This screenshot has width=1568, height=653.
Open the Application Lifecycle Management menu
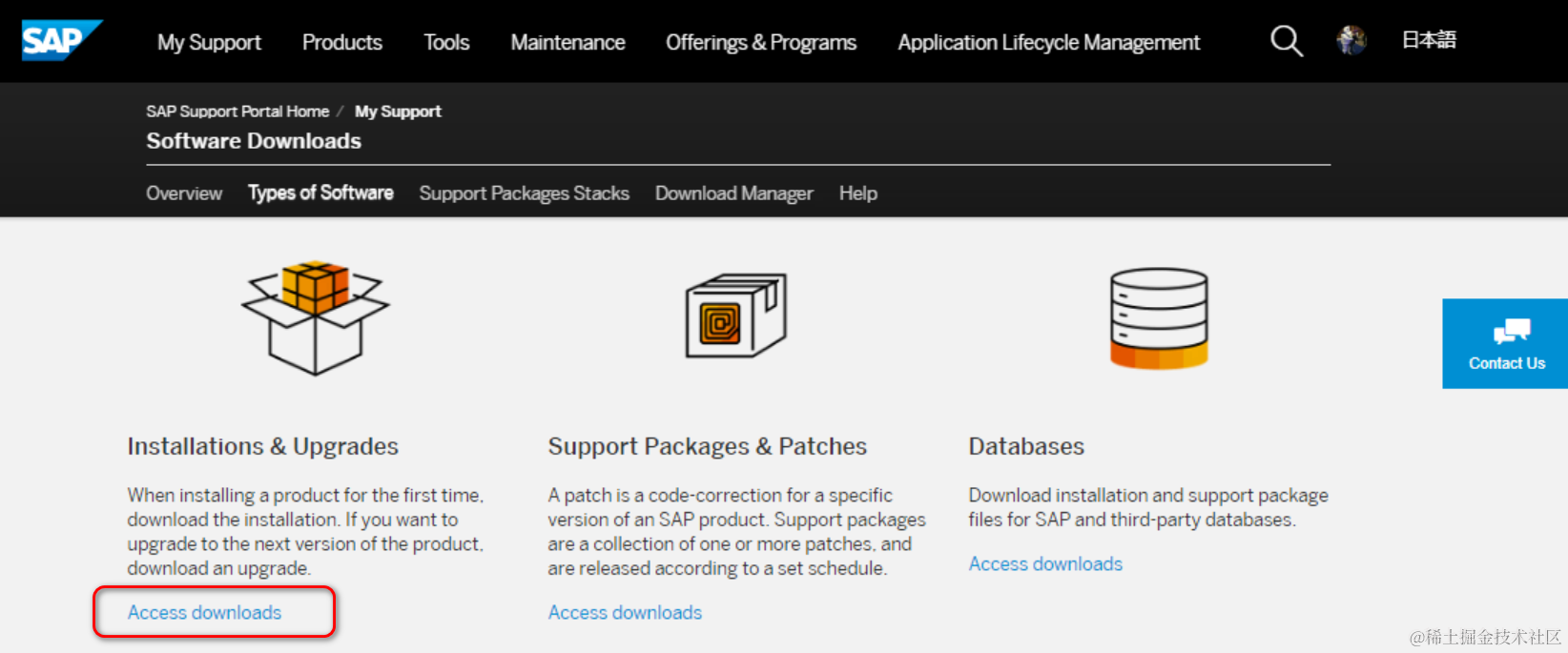click(1048, 42)
